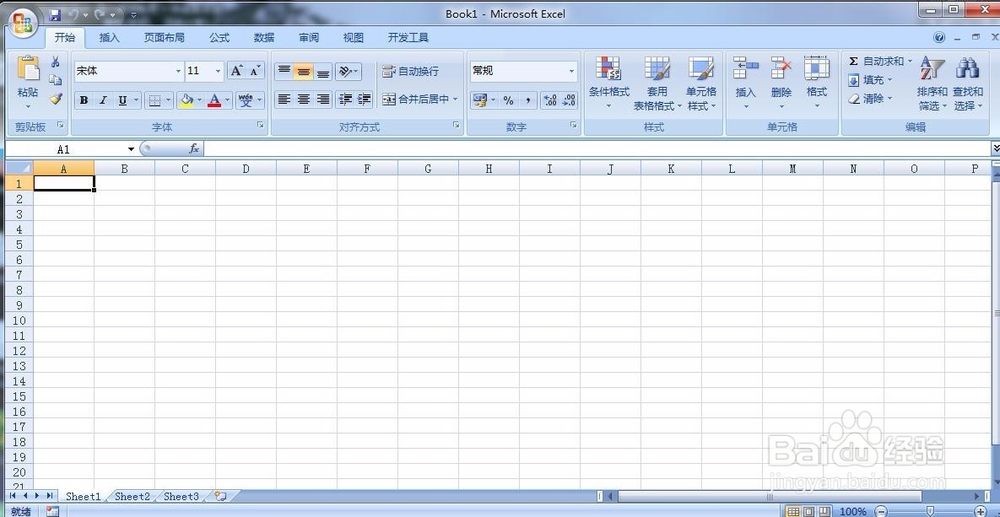The width and height of the screenshot is (1000, 517).
Task: Click the Copy icon in clipboard group
Action: (55, 80)
